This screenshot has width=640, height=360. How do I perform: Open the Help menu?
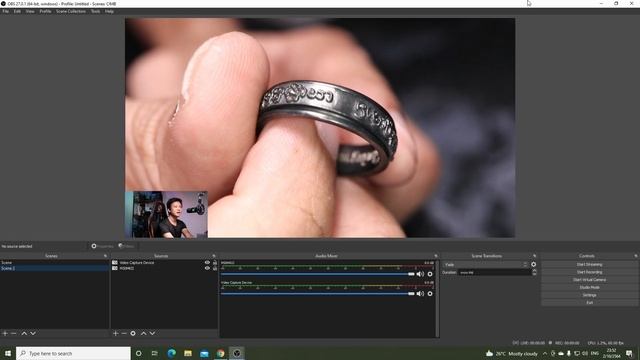[x=109, y=11]
